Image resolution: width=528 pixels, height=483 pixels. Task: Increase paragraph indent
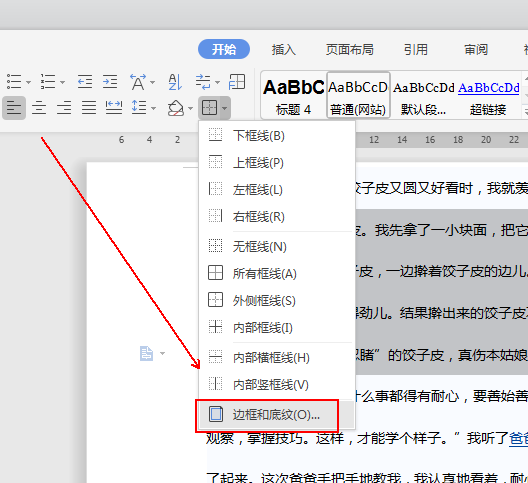point(110,82)
